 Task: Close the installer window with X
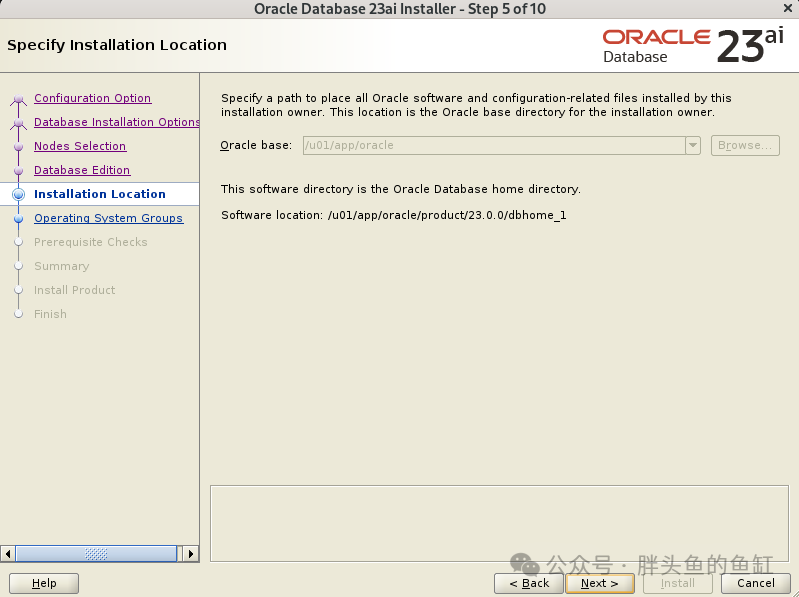pos(788,8)
